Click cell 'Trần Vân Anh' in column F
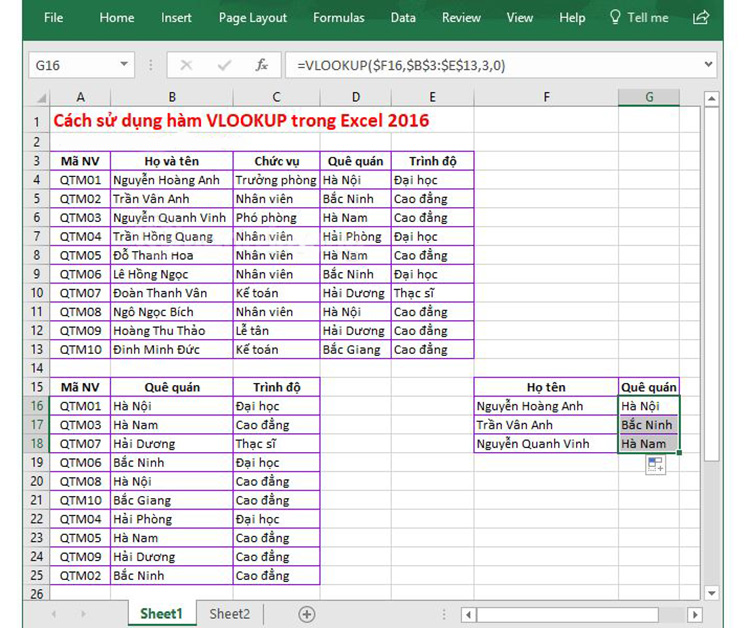Screen dimensions: 750x628 point(546,425)
